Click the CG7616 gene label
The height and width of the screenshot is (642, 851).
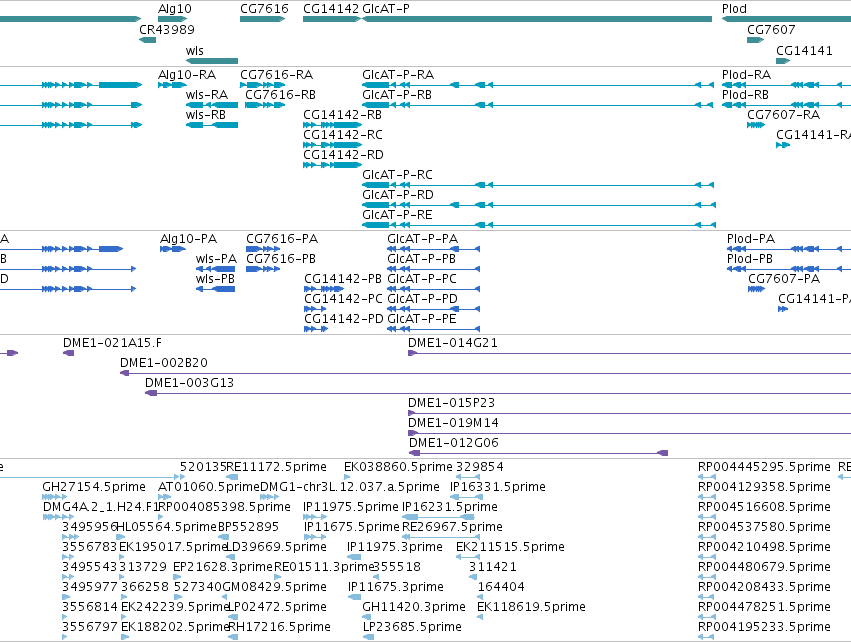[x=264, y=9]
